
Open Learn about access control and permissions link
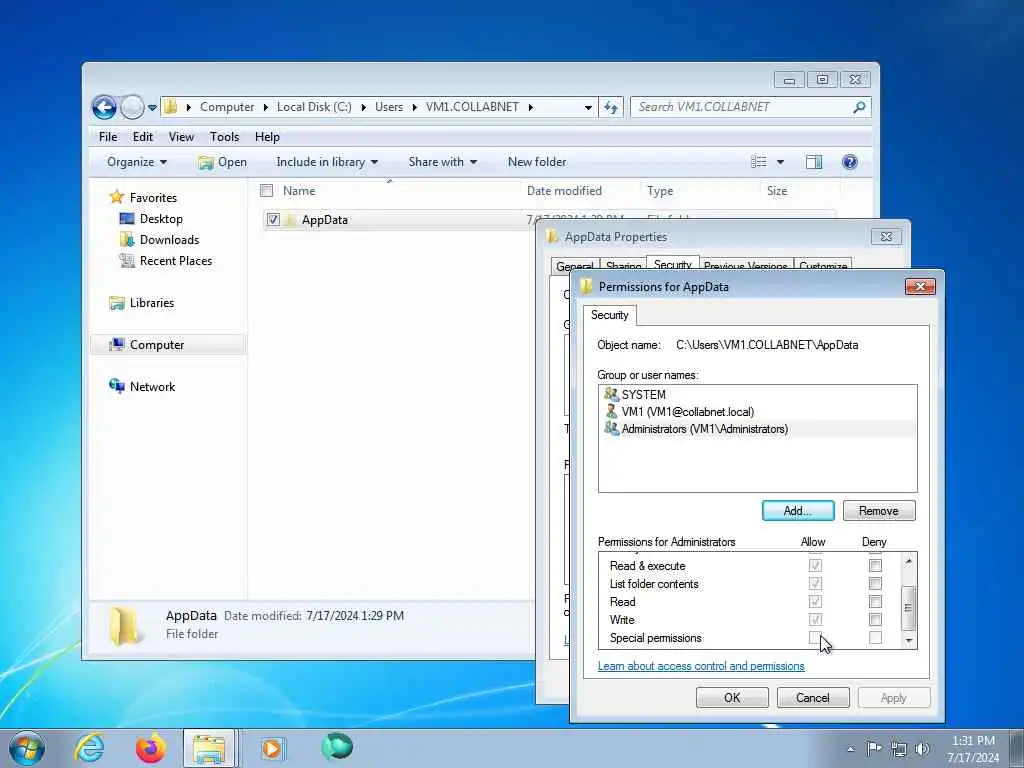pos(701,666)
